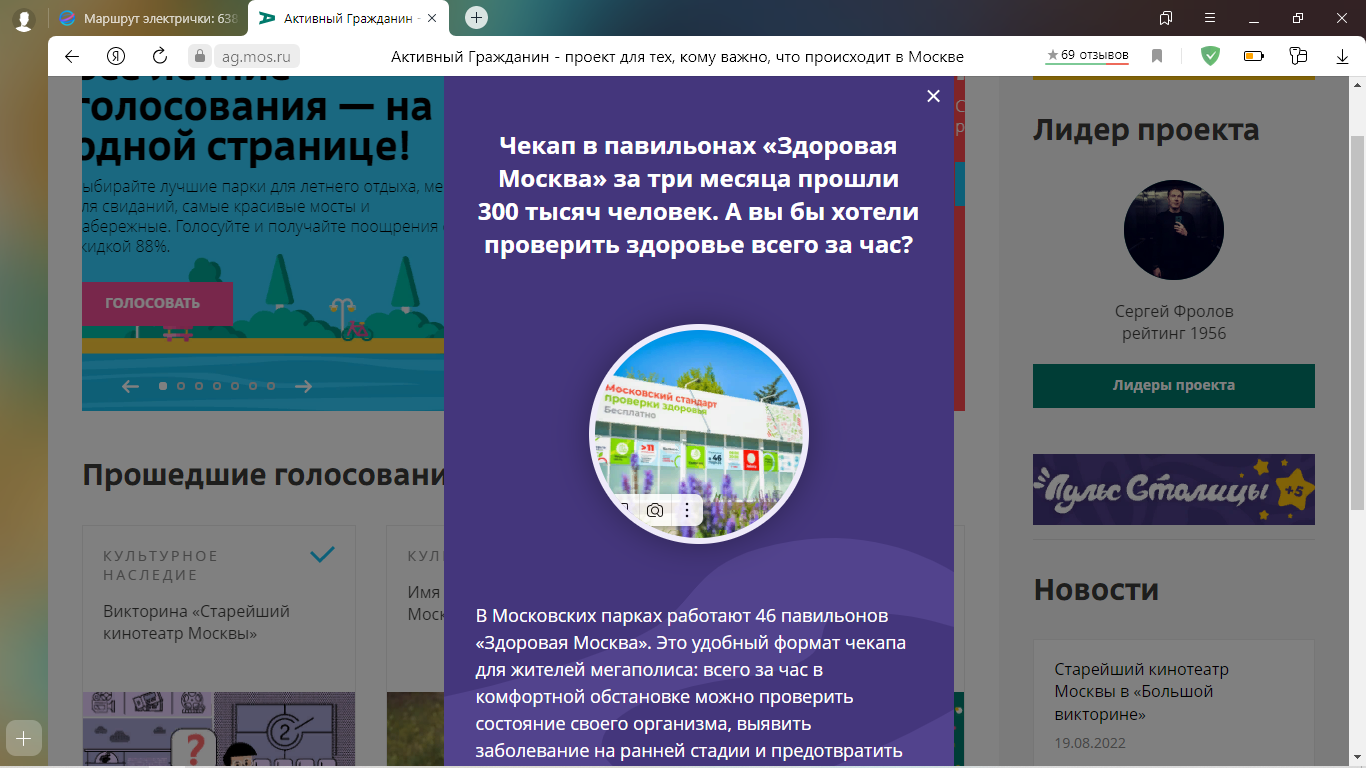Click the plus button in the left sidebar
The width and height of the screenshot is (1366, 768).
click(x=24, y=738)
